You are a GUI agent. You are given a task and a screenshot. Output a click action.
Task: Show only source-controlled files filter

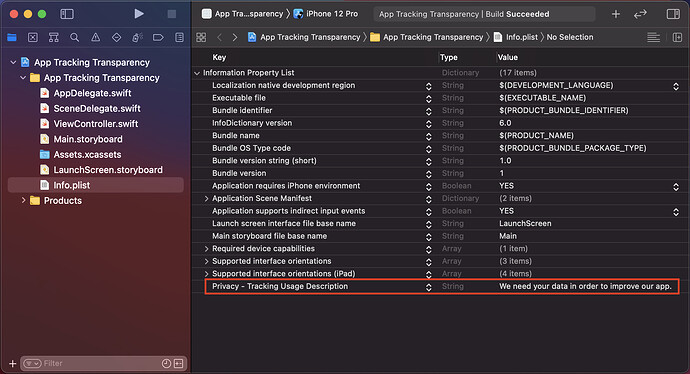pyautogui.click(x=178, y=363)
